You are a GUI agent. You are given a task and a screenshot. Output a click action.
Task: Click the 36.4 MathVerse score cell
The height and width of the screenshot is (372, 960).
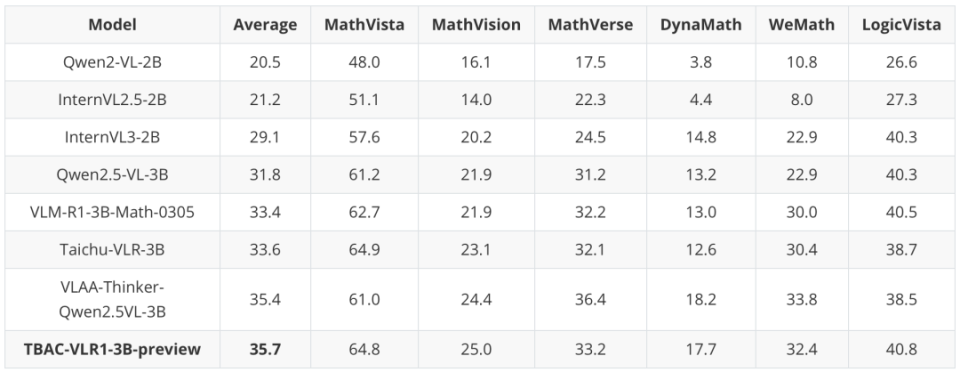(x=590, y=300)
